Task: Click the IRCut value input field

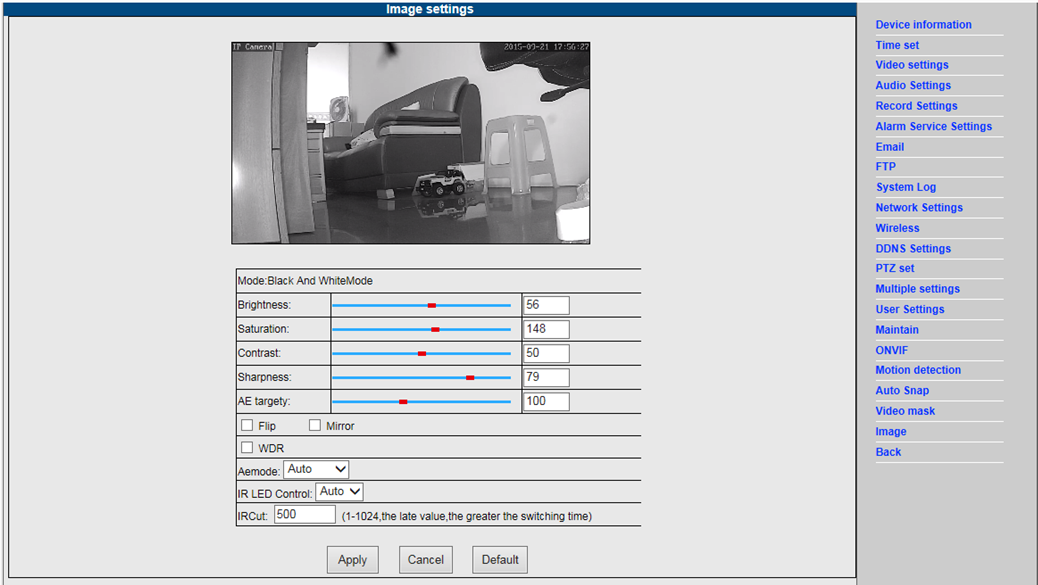Action: pyautogui.click(x=305, y=514)
